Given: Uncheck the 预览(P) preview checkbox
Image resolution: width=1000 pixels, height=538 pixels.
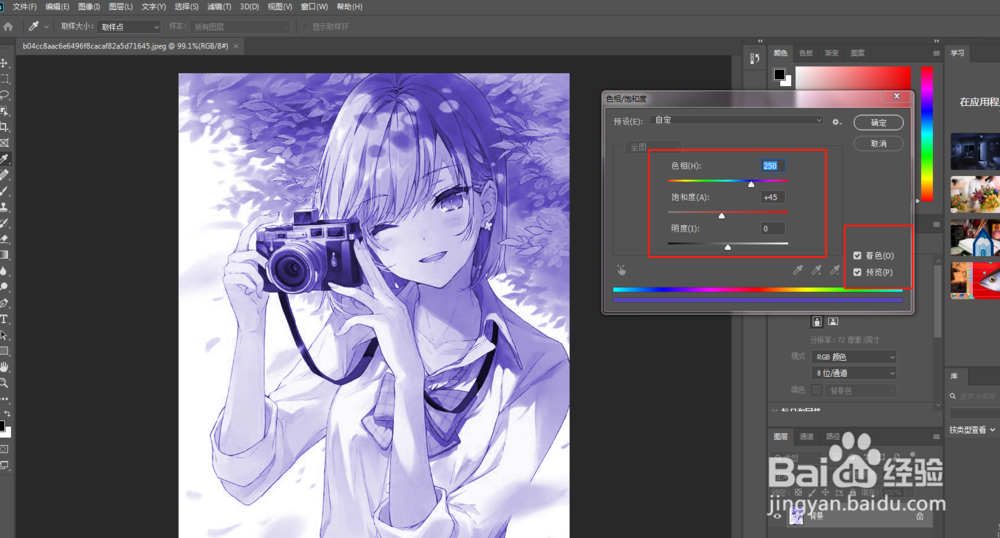Looking at the screenshot, I should tap(857, 272).
